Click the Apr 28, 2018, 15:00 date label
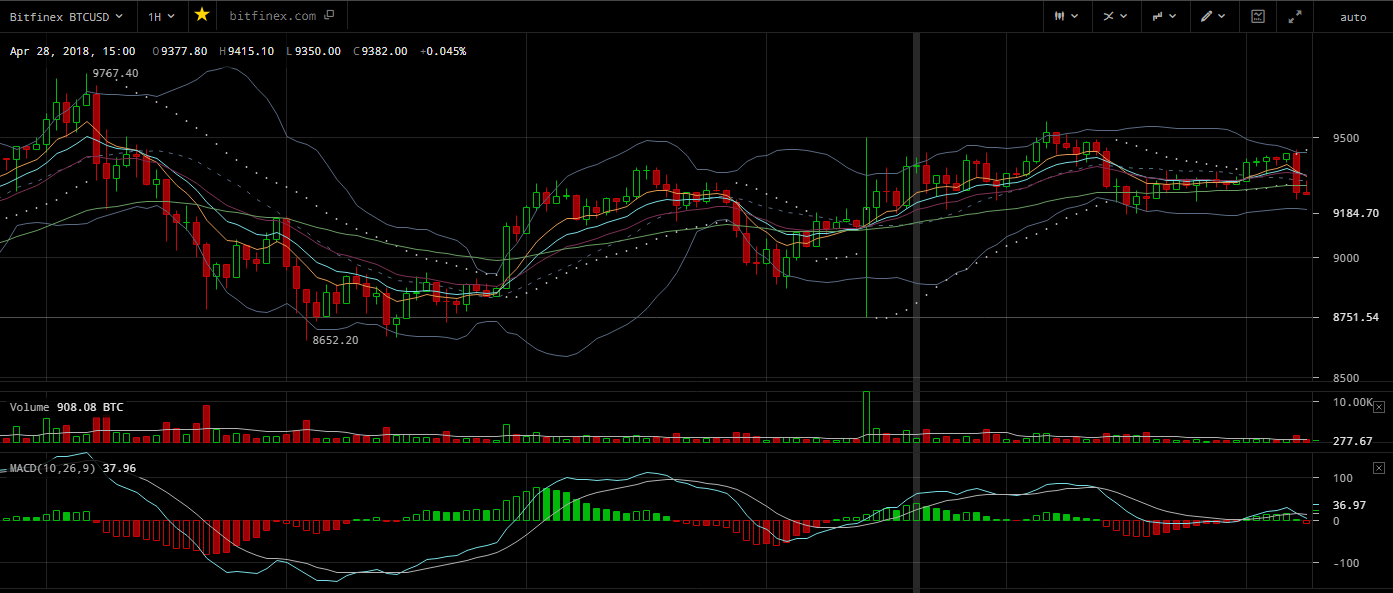The height and width of the screenshot is (593, 1393). [72, 50]
